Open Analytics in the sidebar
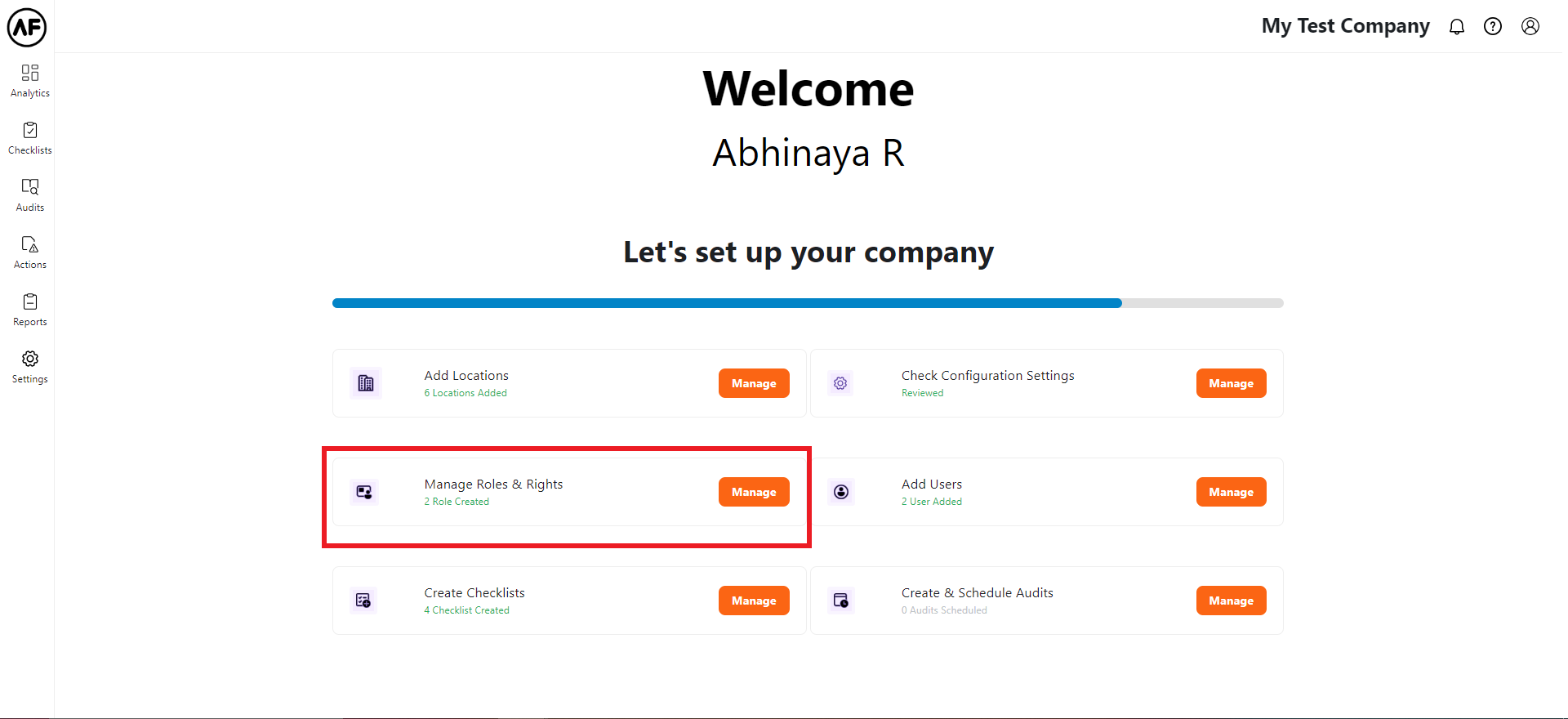 coord(30,81)
